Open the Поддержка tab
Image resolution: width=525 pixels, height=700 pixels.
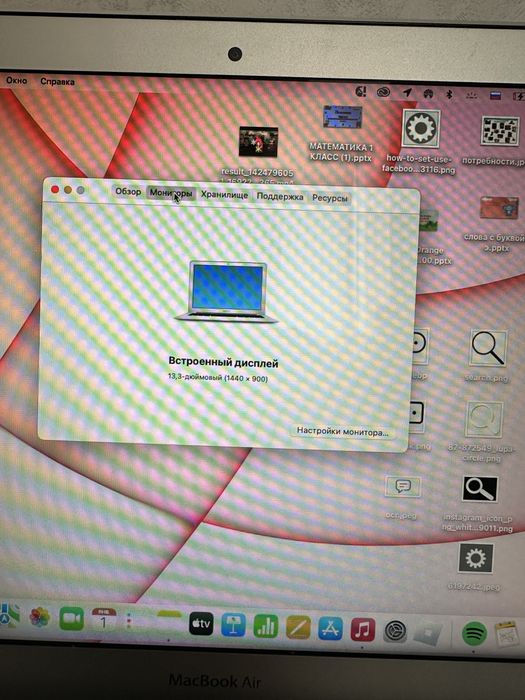(x=280, y=196)
